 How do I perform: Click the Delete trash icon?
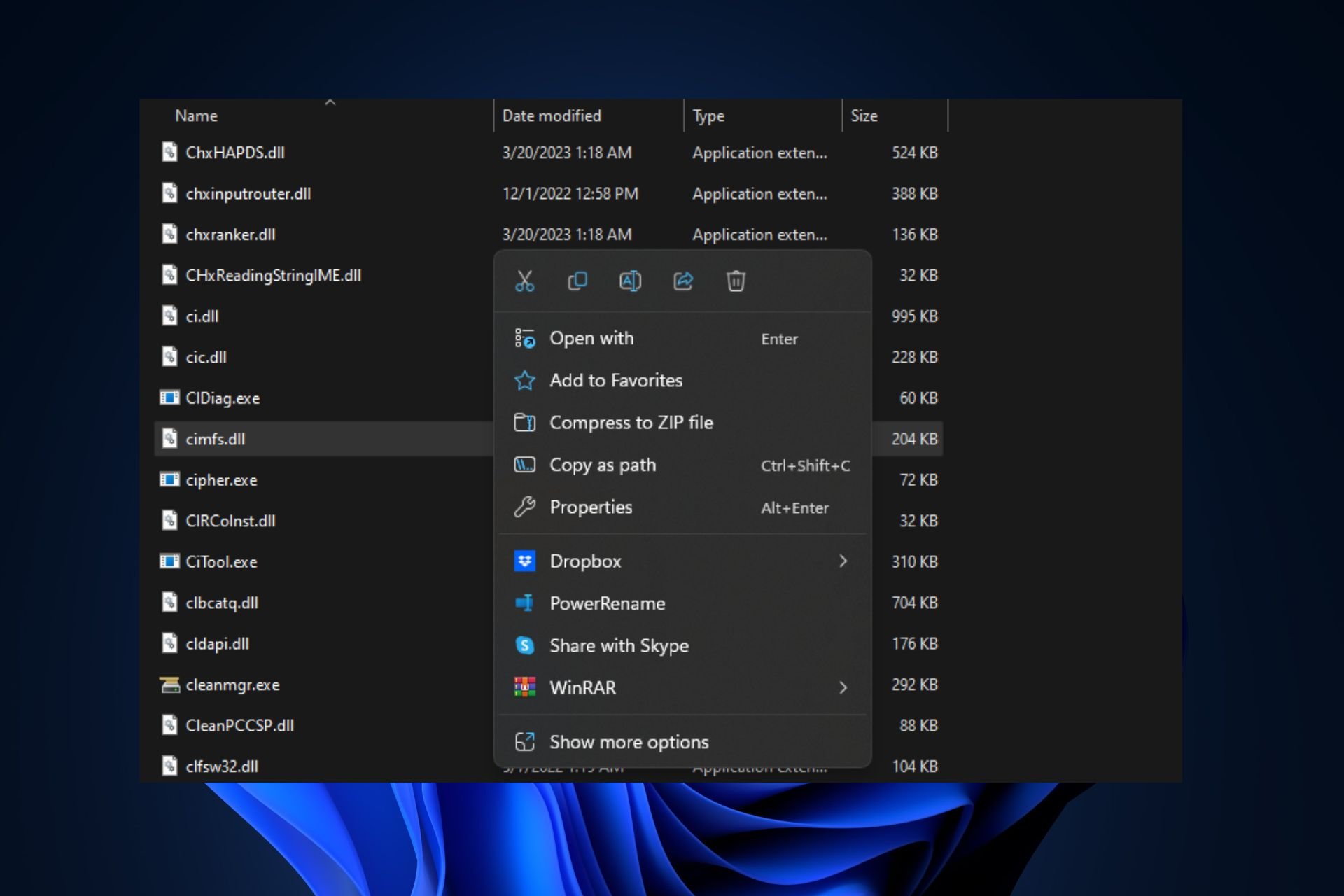(x=736, y=281)
